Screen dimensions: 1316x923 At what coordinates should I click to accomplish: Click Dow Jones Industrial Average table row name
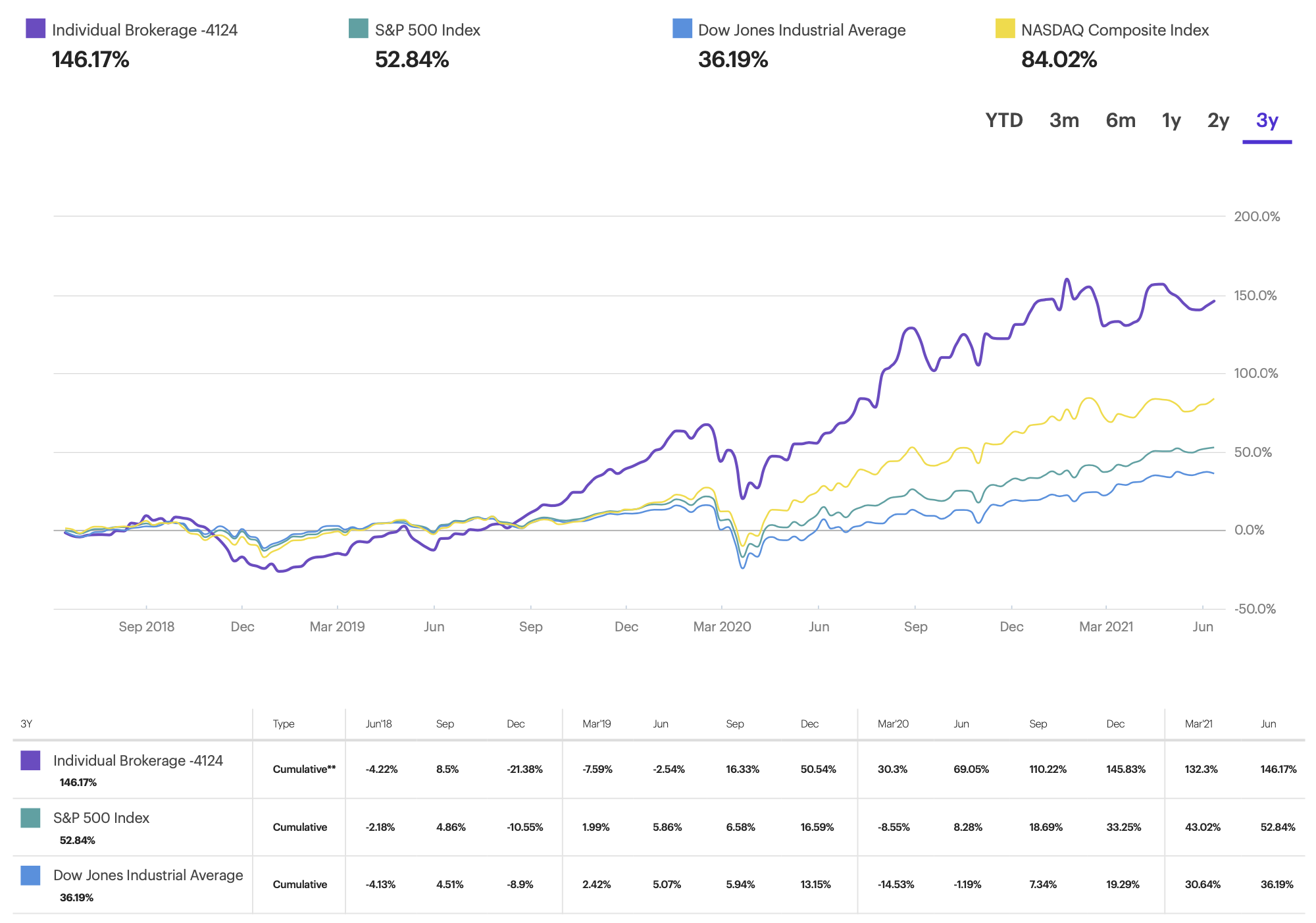(148, 875)
